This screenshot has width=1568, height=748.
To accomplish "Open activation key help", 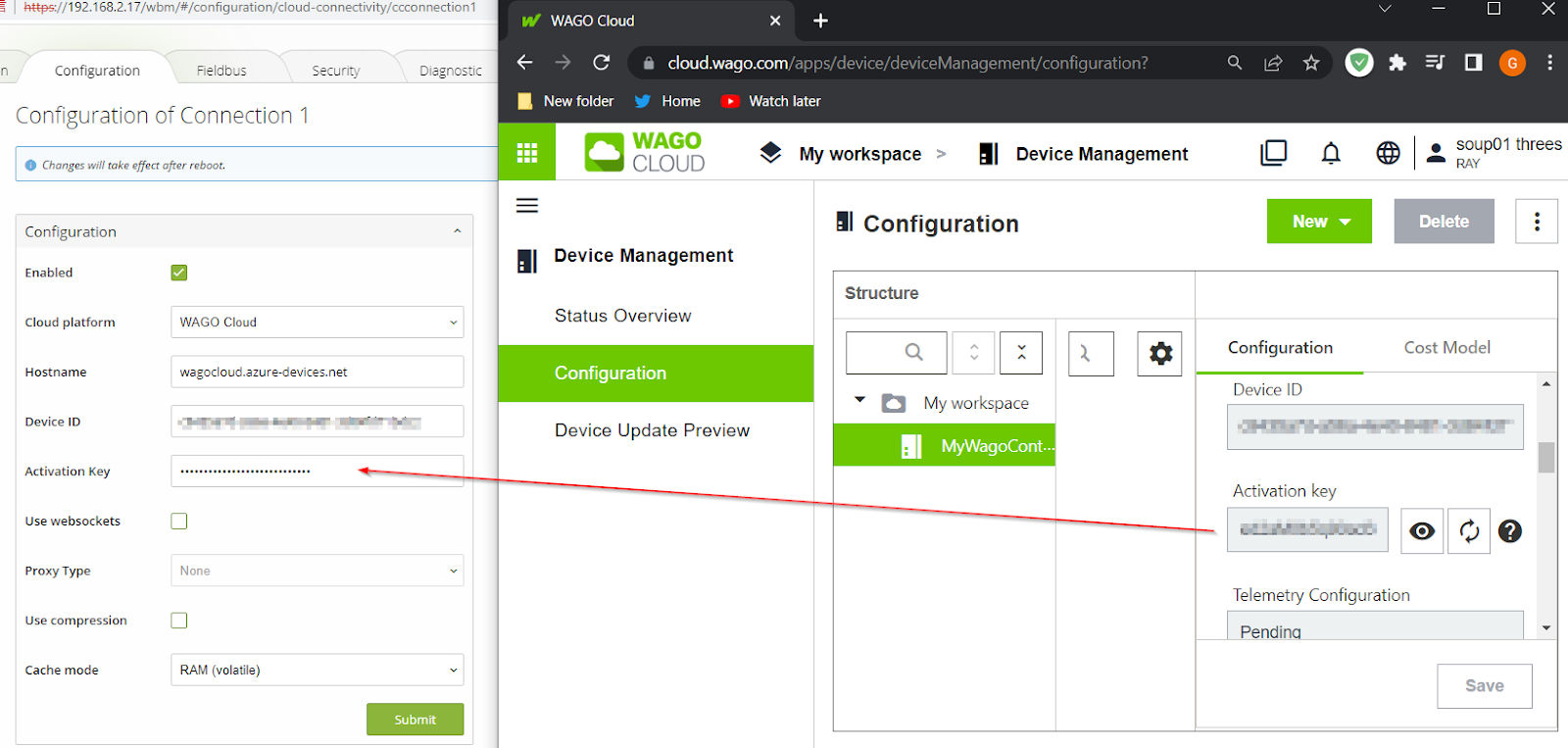I will pyautogui.click(x=1510, y=530).
